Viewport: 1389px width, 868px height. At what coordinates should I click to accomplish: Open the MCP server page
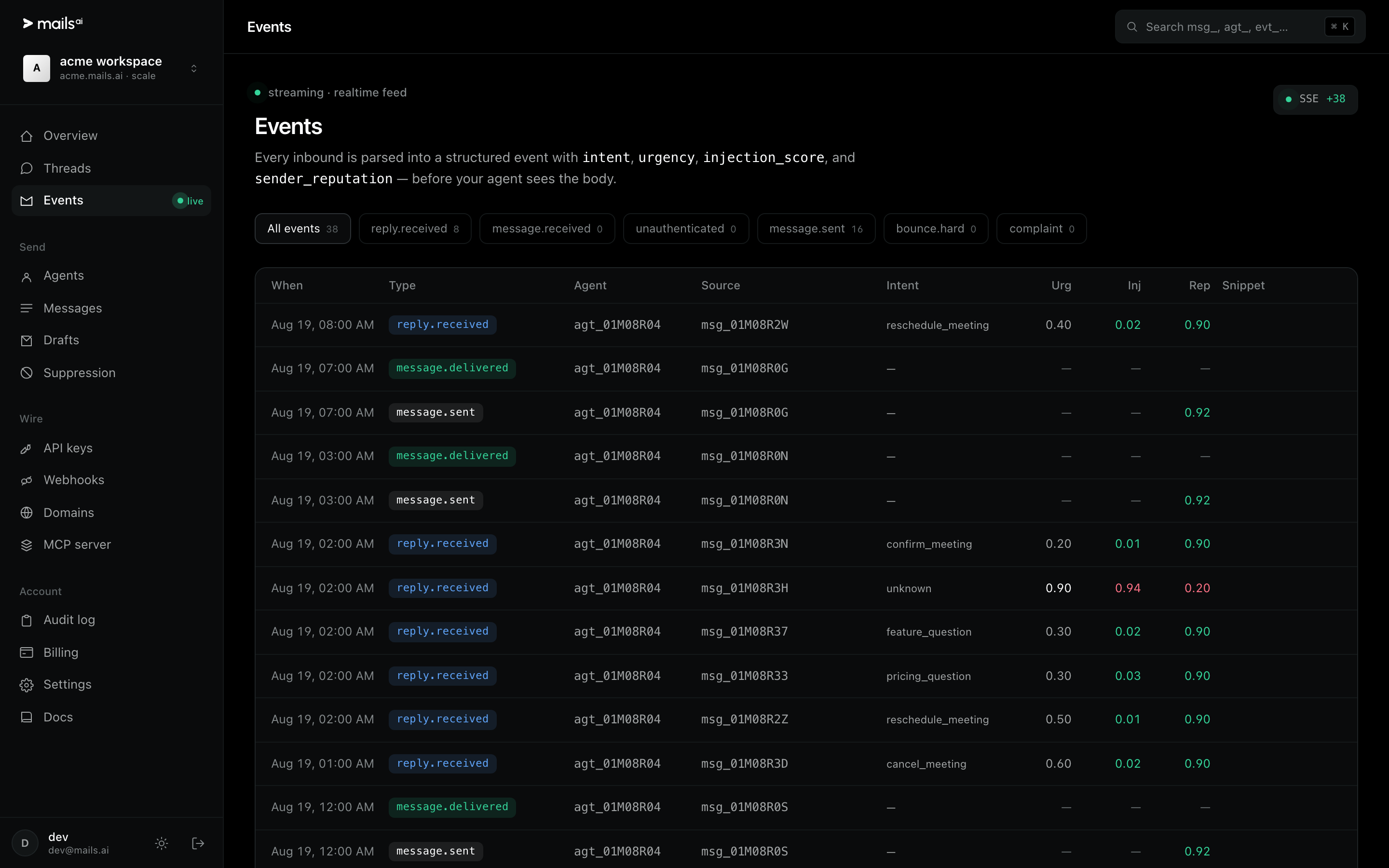pyautogui.click(x=111, y=545)
